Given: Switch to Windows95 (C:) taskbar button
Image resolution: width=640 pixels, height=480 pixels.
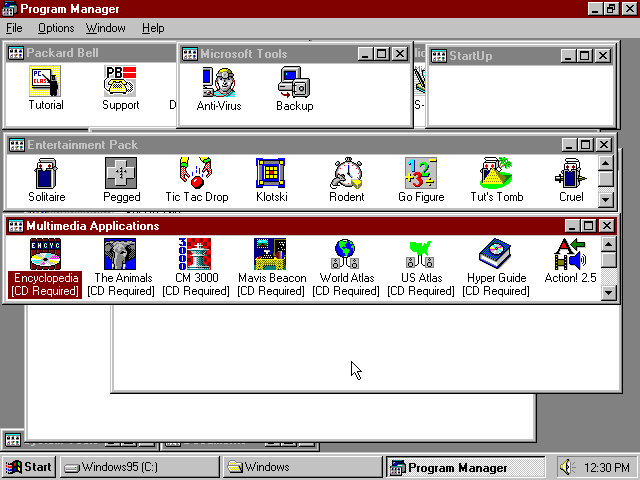Looking at the screenshot, I should point(140,467).
